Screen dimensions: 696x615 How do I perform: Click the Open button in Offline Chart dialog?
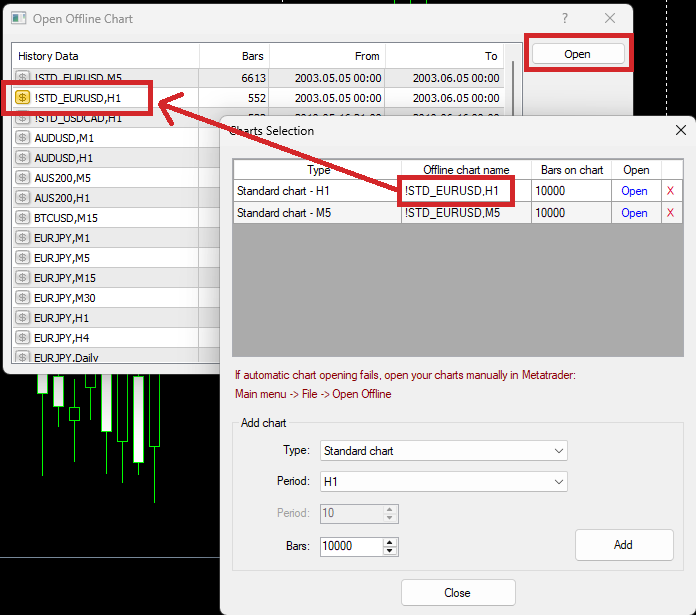click(x=577, y=54)
